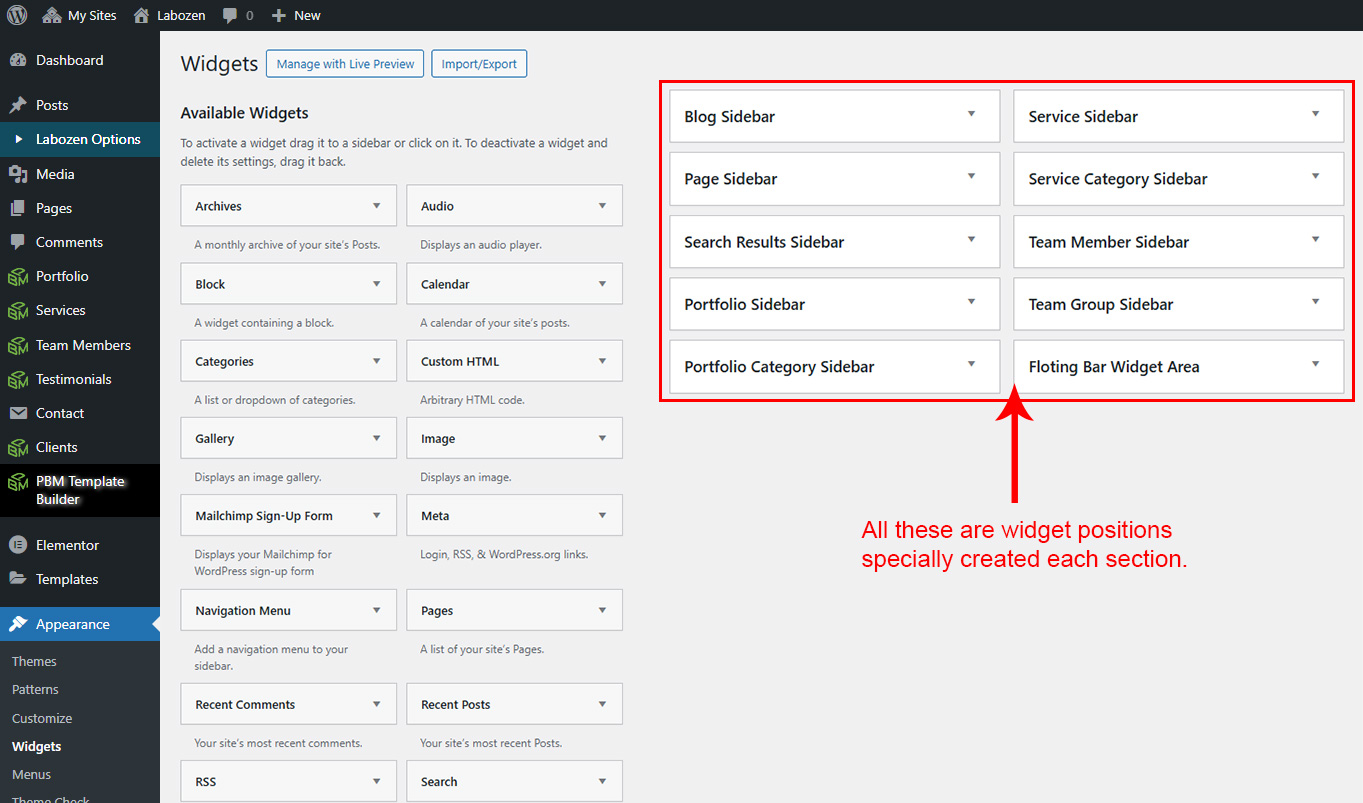Click the Labozen home icon in admin bar

point(141,15)
